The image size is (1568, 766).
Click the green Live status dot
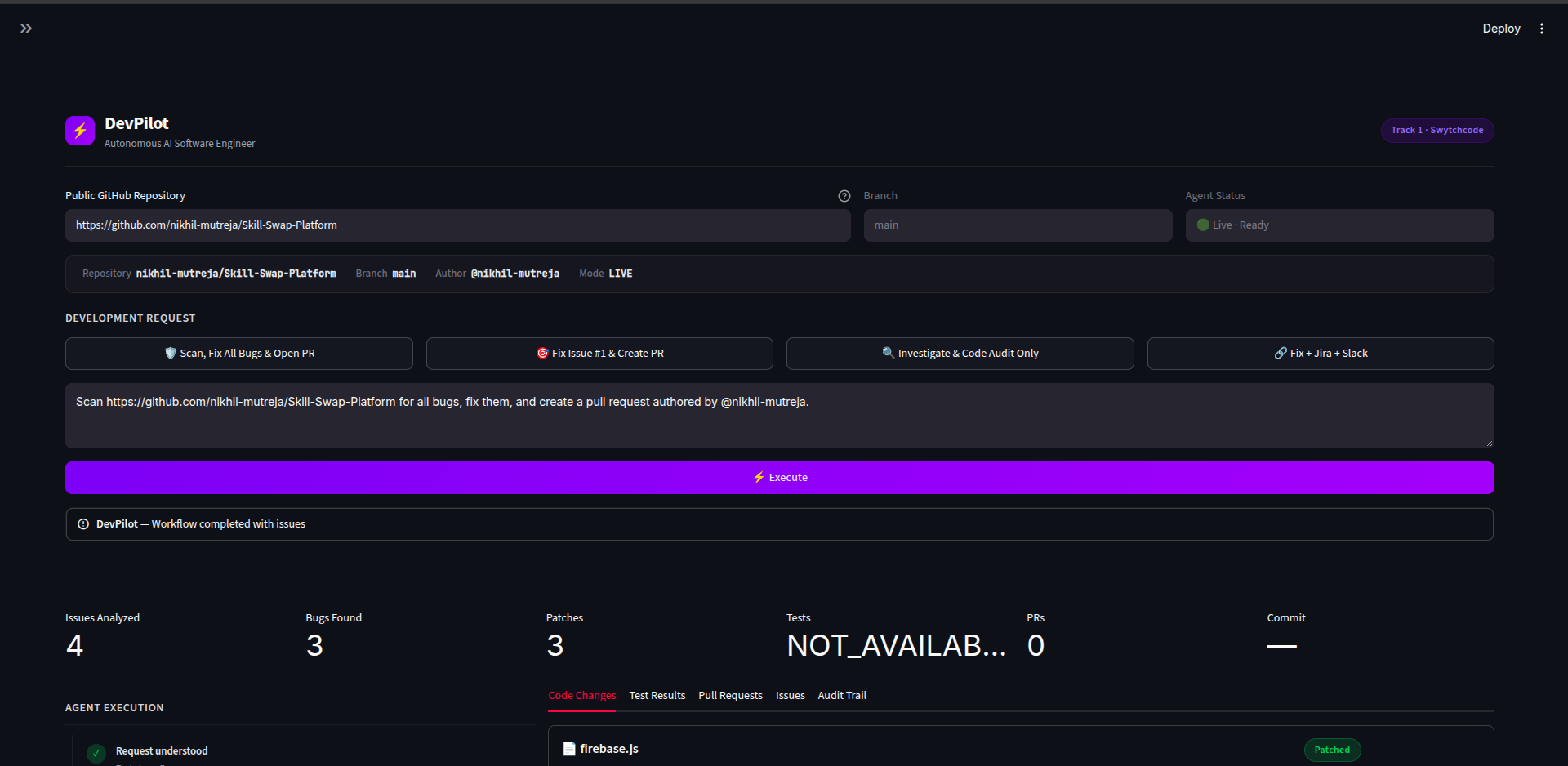point(1203,225)
